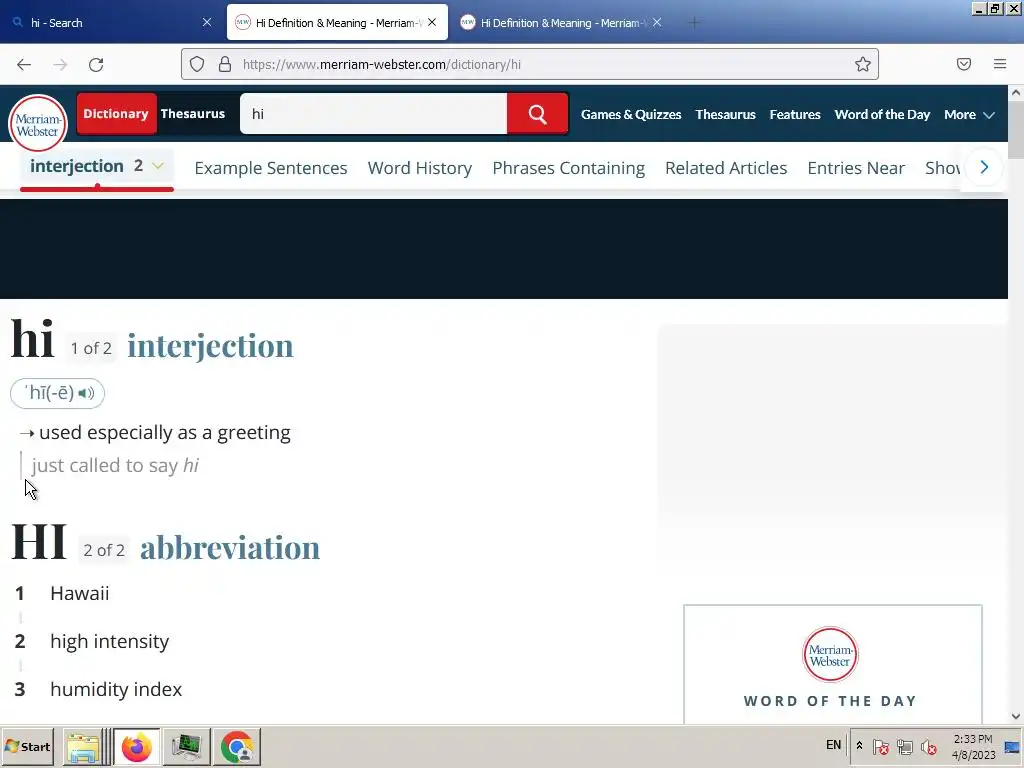
Task: Open the Firefox hamburger menu
Action: pos(1000,64)
